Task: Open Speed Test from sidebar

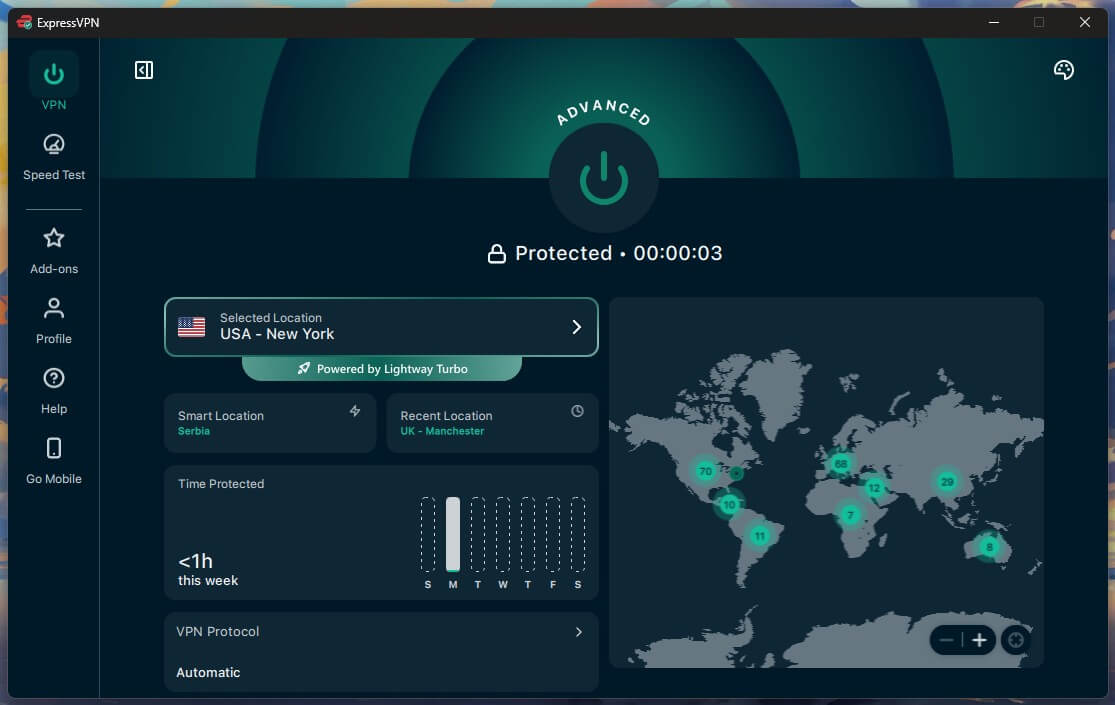Action: tap(53, 157)
